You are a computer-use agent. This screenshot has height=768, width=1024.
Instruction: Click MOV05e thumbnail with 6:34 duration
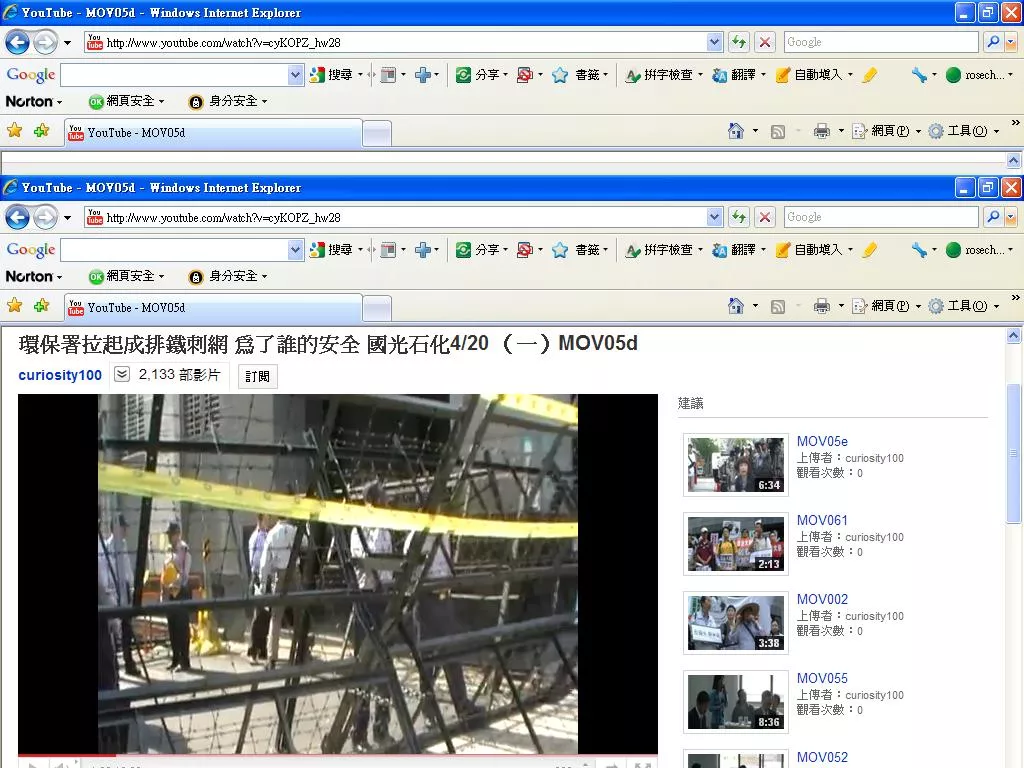[x=736, y=465]
